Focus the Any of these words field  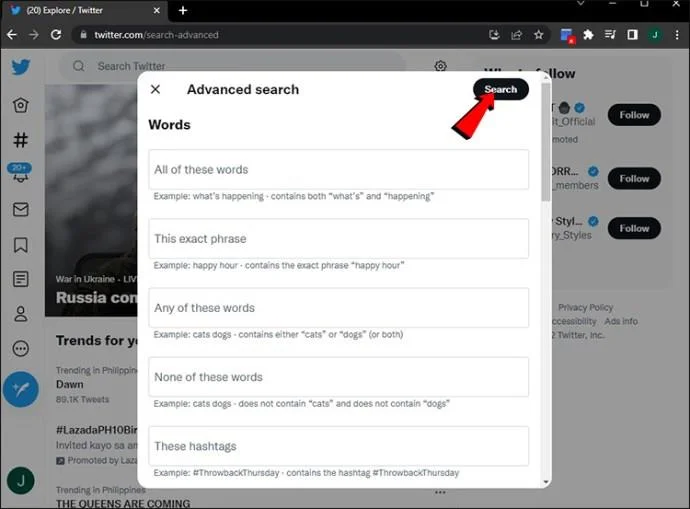tap(338, 308)
